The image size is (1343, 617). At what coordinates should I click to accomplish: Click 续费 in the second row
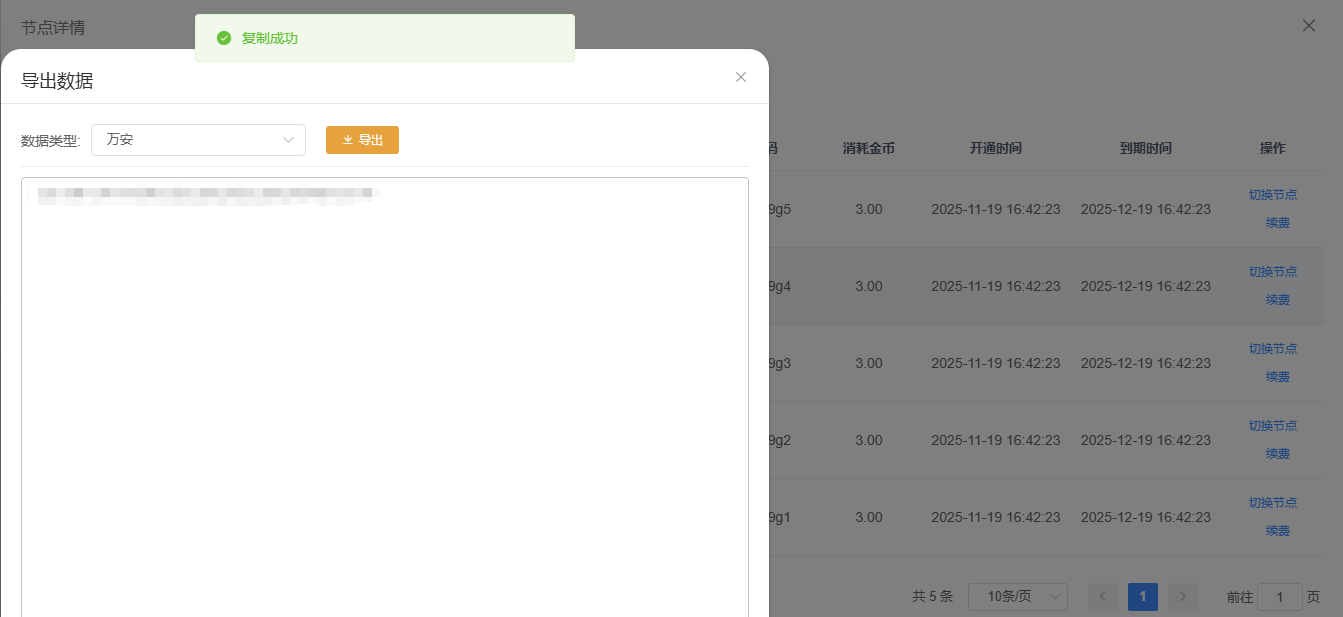pos(1277,300)
